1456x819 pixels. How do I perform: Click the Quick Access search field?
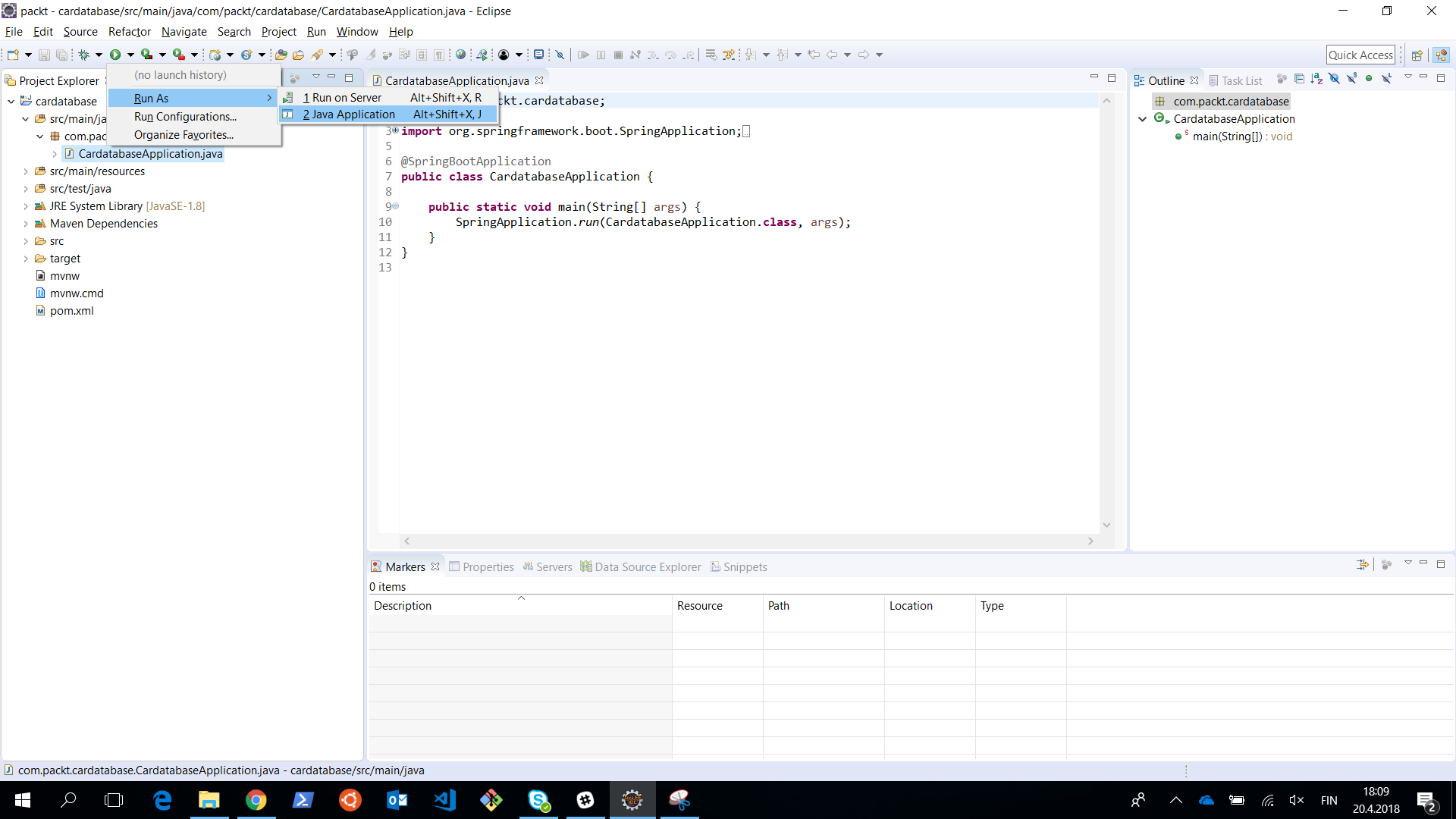1360,55
